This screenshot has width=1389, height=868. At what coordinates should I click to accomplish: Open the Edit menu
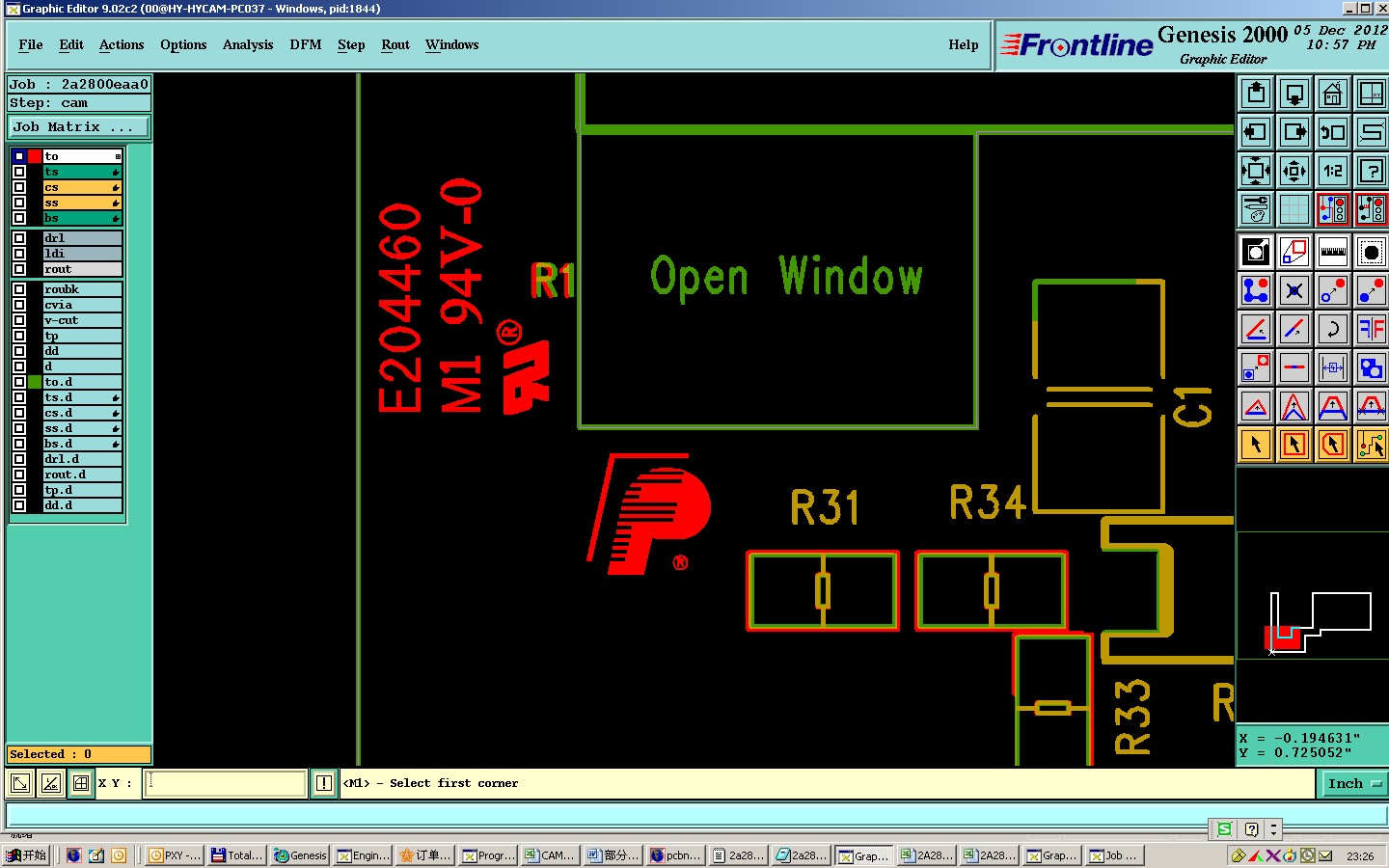pos(71,44)
